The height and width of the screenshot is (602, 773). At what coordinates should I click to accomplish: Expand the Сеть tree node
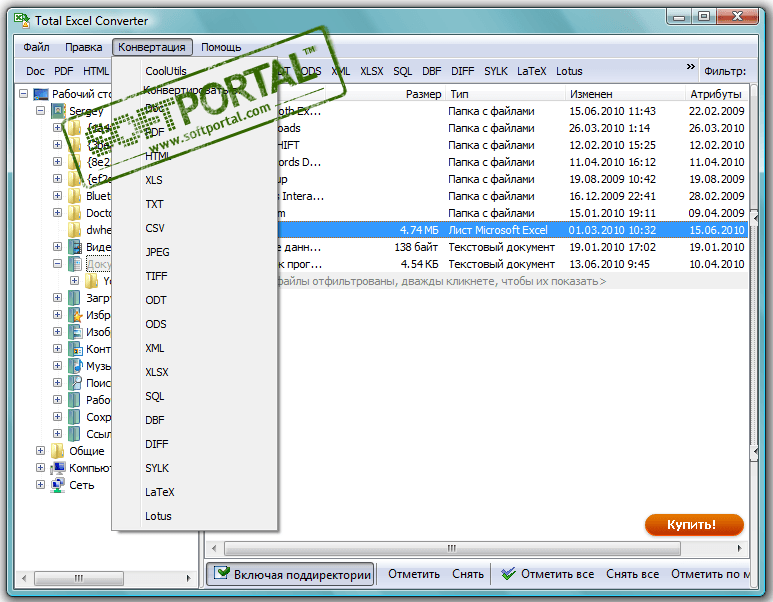coord(40,485)
